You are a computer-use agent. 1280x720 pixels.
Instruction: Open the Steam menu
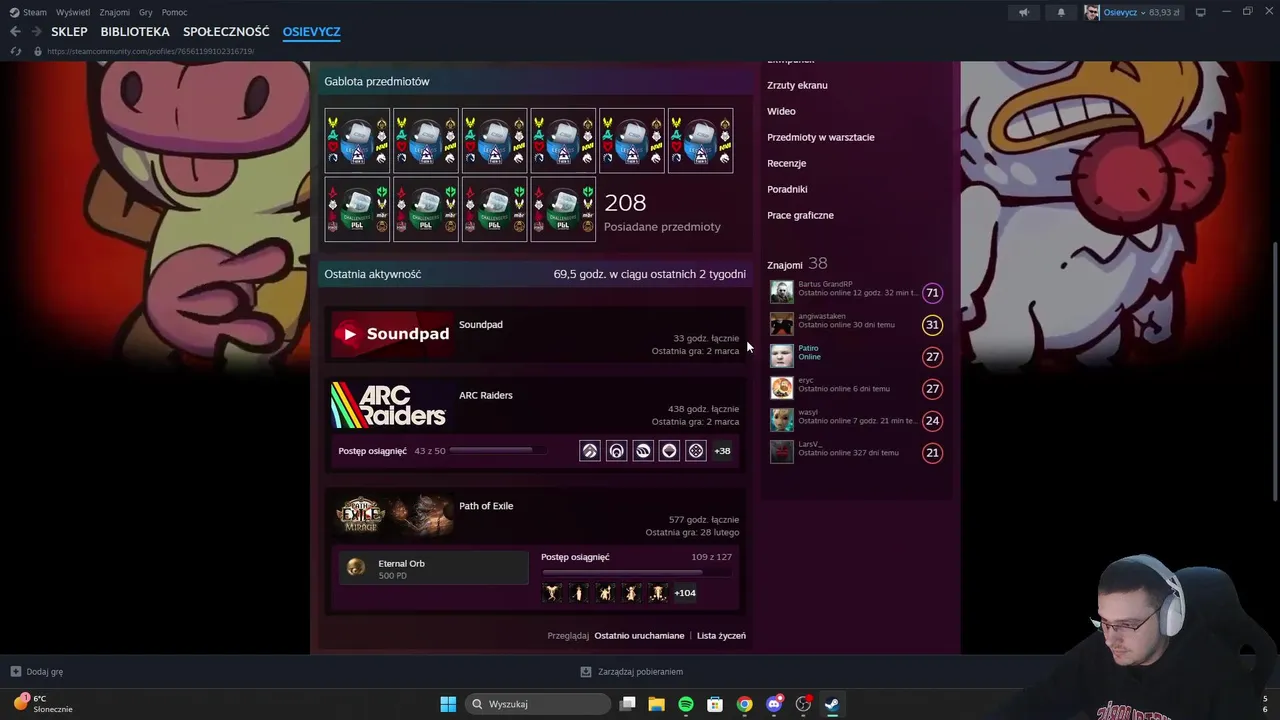29,12
